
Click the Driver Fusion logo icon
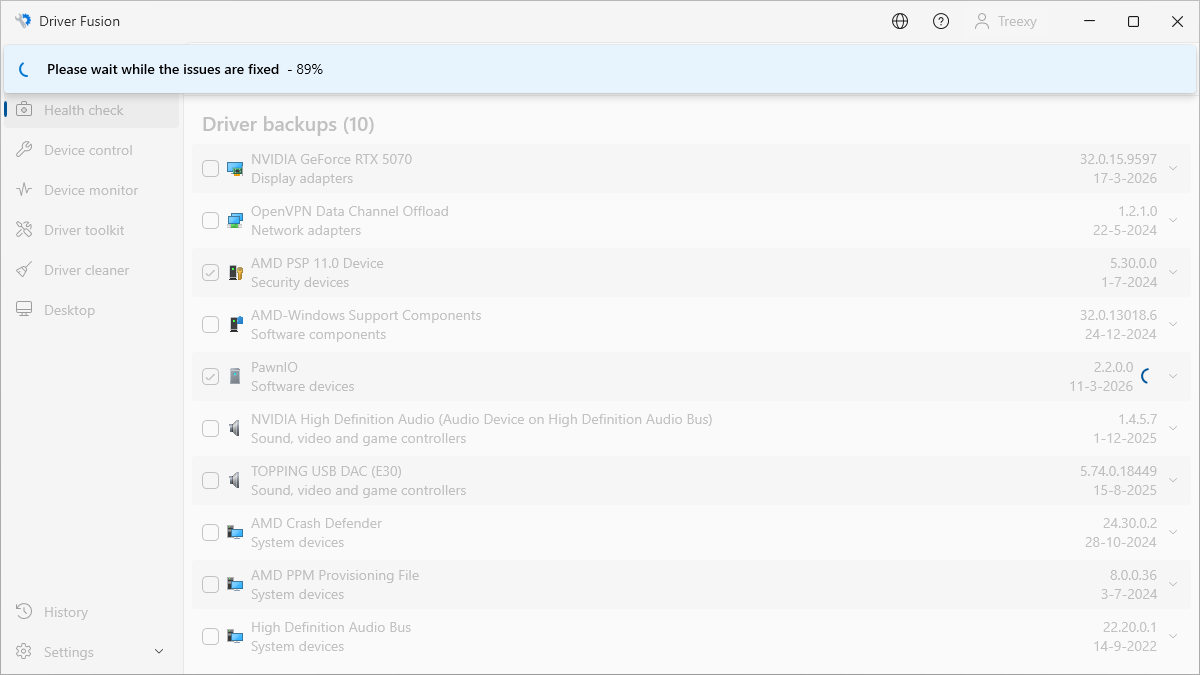point(23,21)
